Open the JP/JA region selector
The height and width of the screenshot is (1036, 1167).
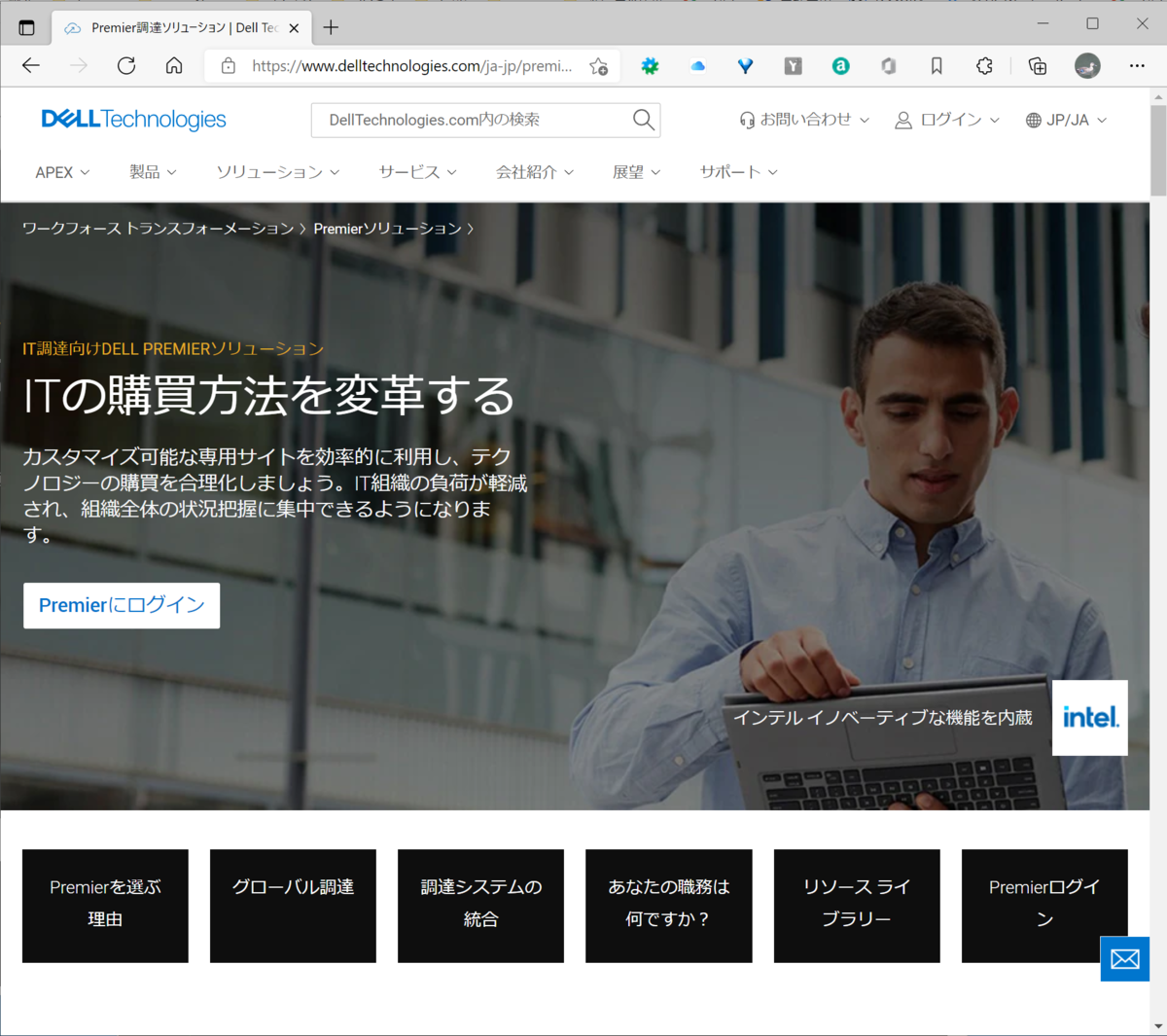coord(1066,120)
